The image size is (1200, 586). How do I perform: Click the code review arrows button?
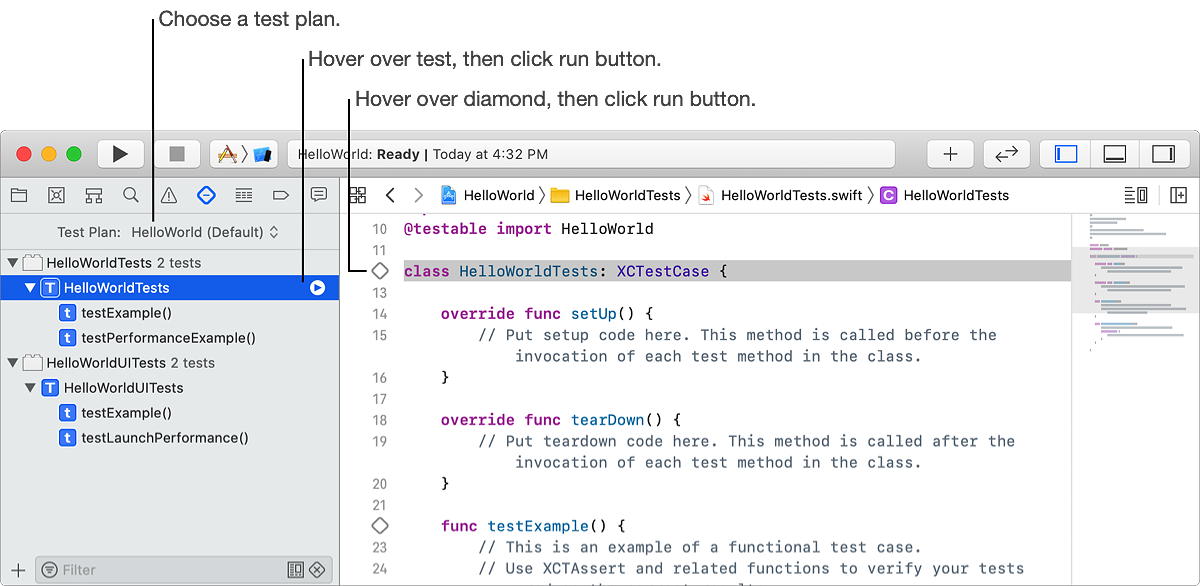1007,154
